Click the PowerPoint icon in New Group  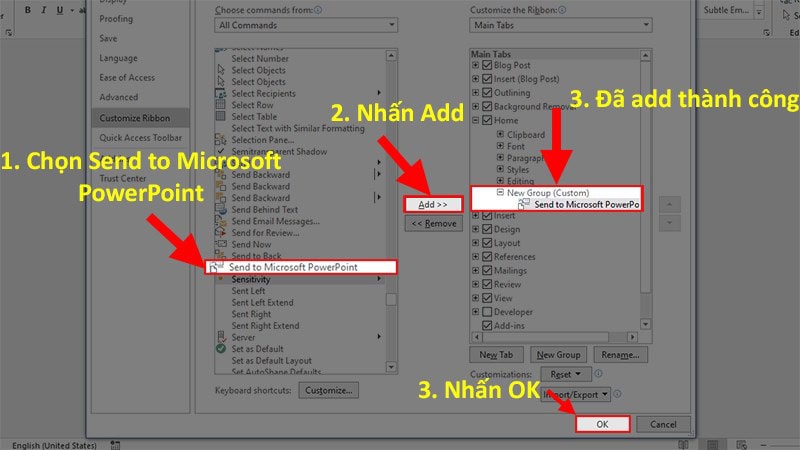point(523,204)
